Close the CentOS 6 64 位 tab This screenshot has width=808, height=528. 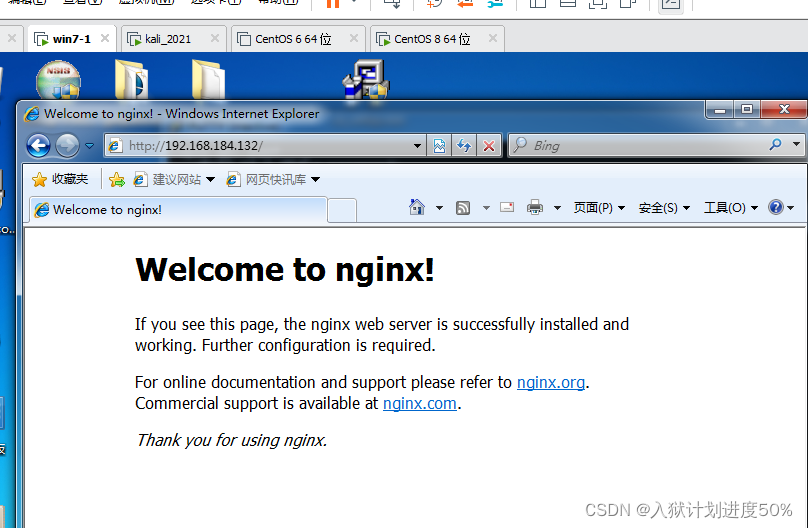[x=354, y=38]
